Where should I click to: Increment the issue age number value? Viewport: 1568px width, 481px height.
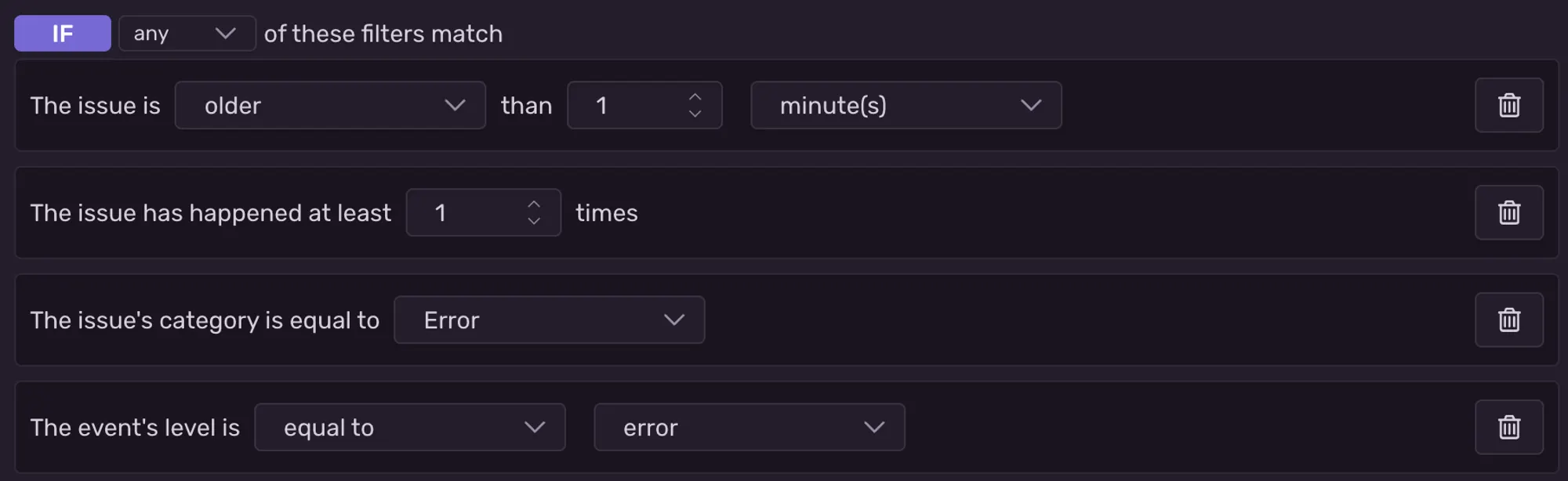(x=695, y=96)
